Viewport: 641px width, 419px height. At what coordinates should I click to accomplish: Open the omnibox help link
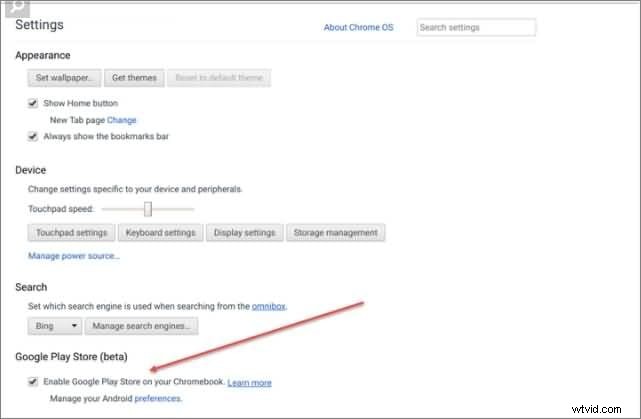coord(269,306)
